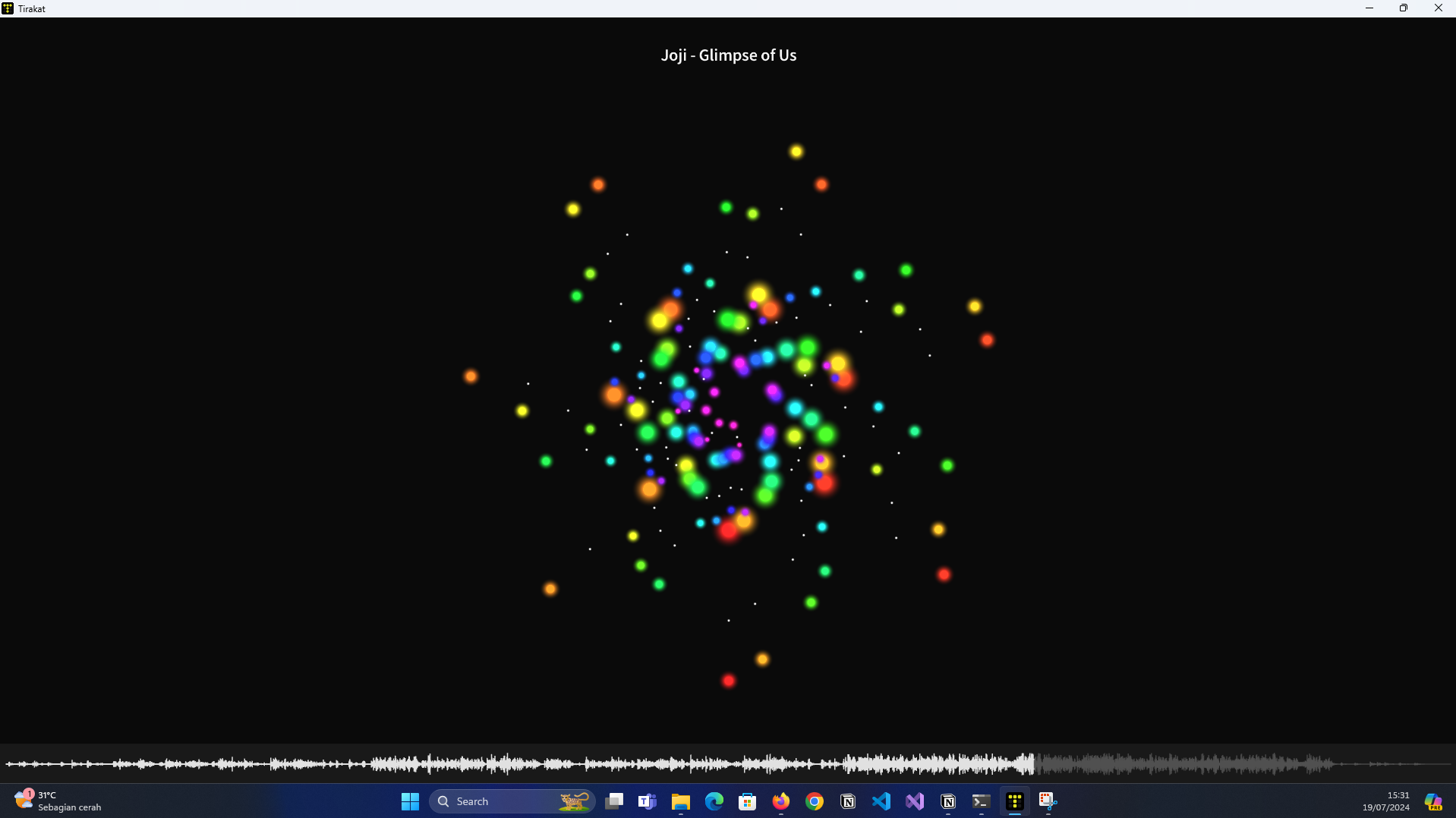The width and height of the screenshot is (1456, 818).
Task: Close the Tirakat window
Action: [1439, 8]
